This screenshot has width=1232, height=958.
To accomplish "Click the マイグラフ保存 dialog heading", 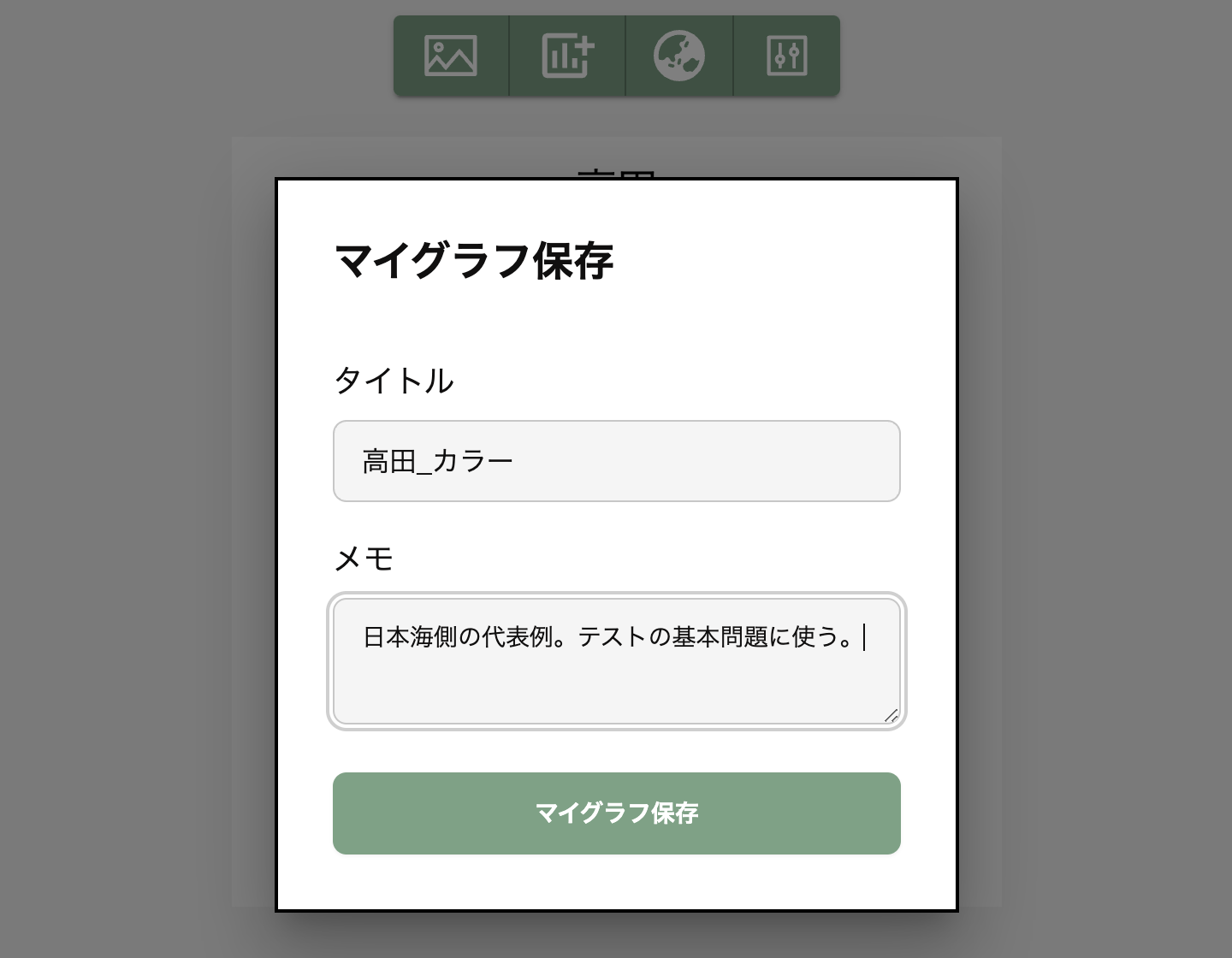I will pos(474,261).
